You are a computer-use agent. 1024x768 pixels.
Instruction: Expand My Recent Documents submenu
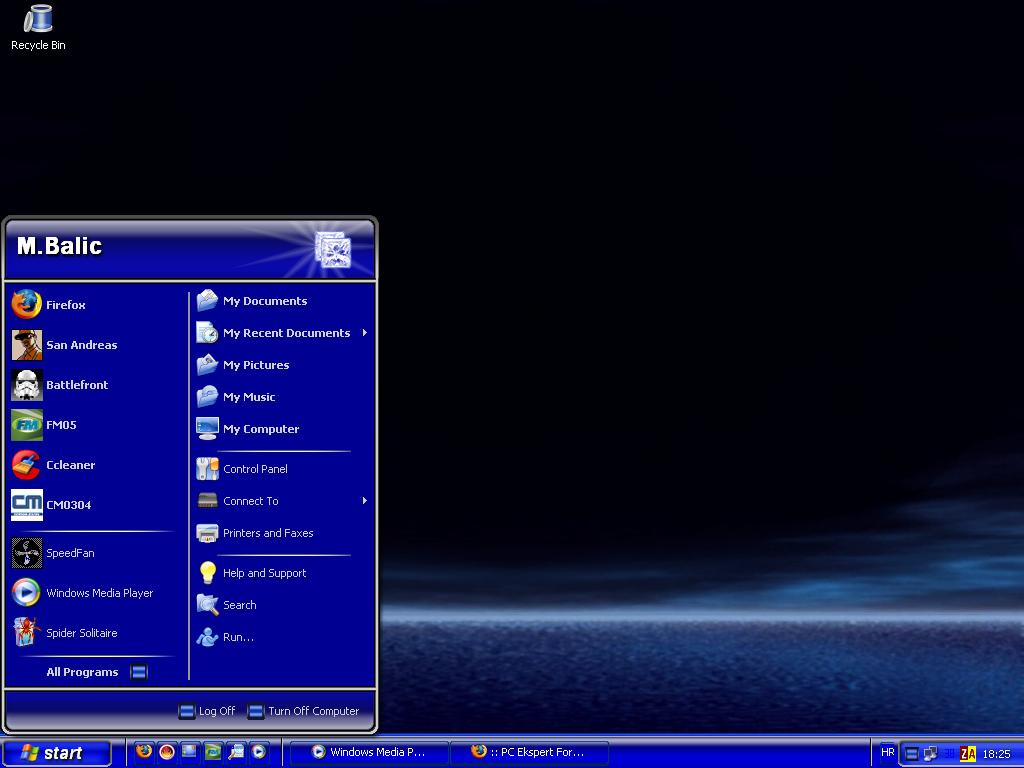[285, 333]
